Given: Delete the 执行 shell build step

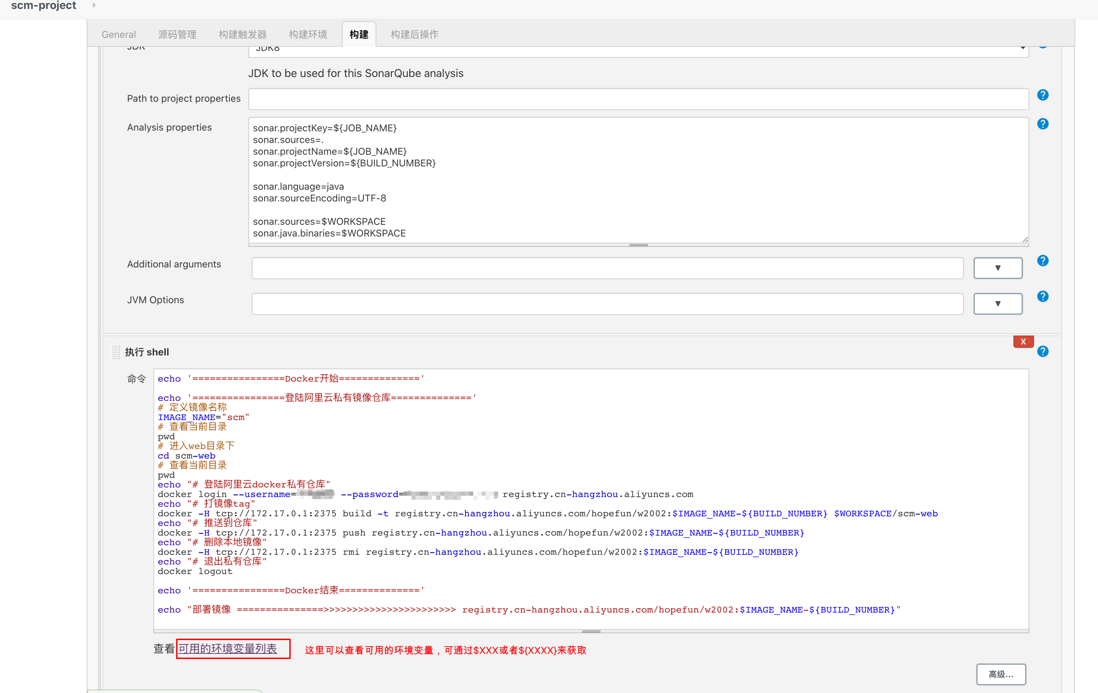Looking at the screenshot, I should point(1023,342).
